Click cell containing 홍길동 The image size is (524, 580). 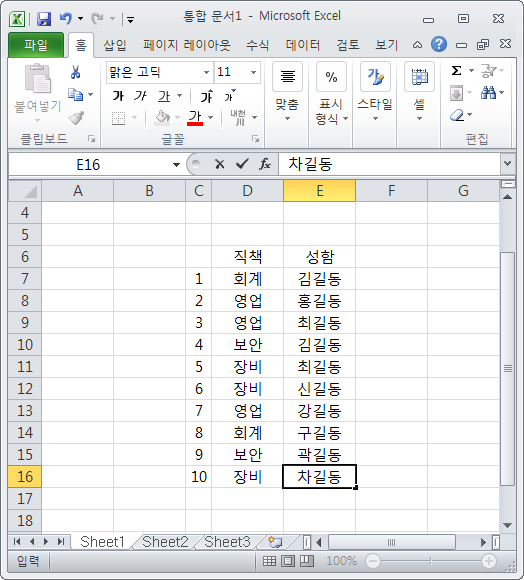(320, 301)
